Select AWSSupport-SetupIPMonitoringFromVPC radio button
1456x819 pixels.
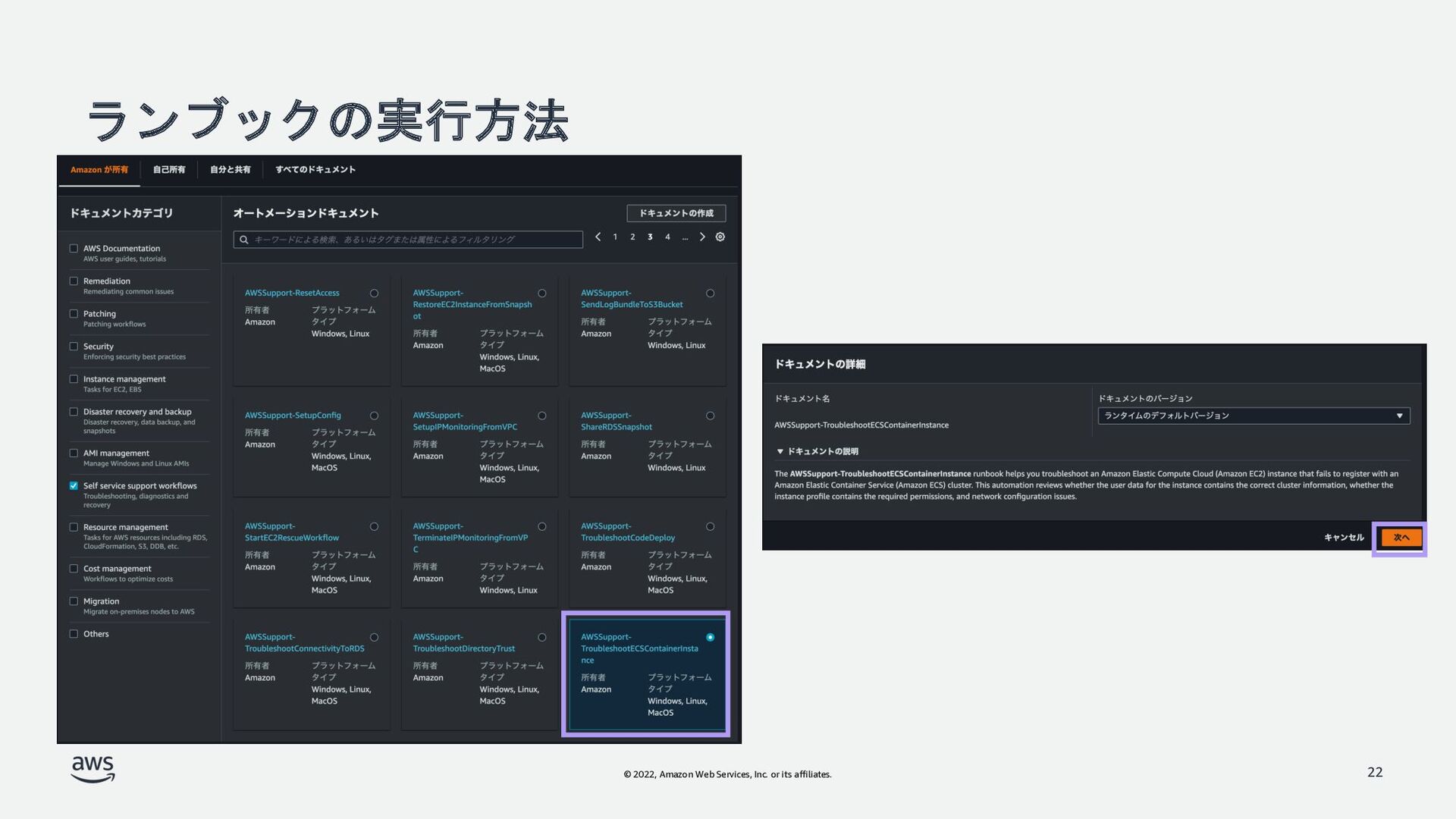point(542,416)
